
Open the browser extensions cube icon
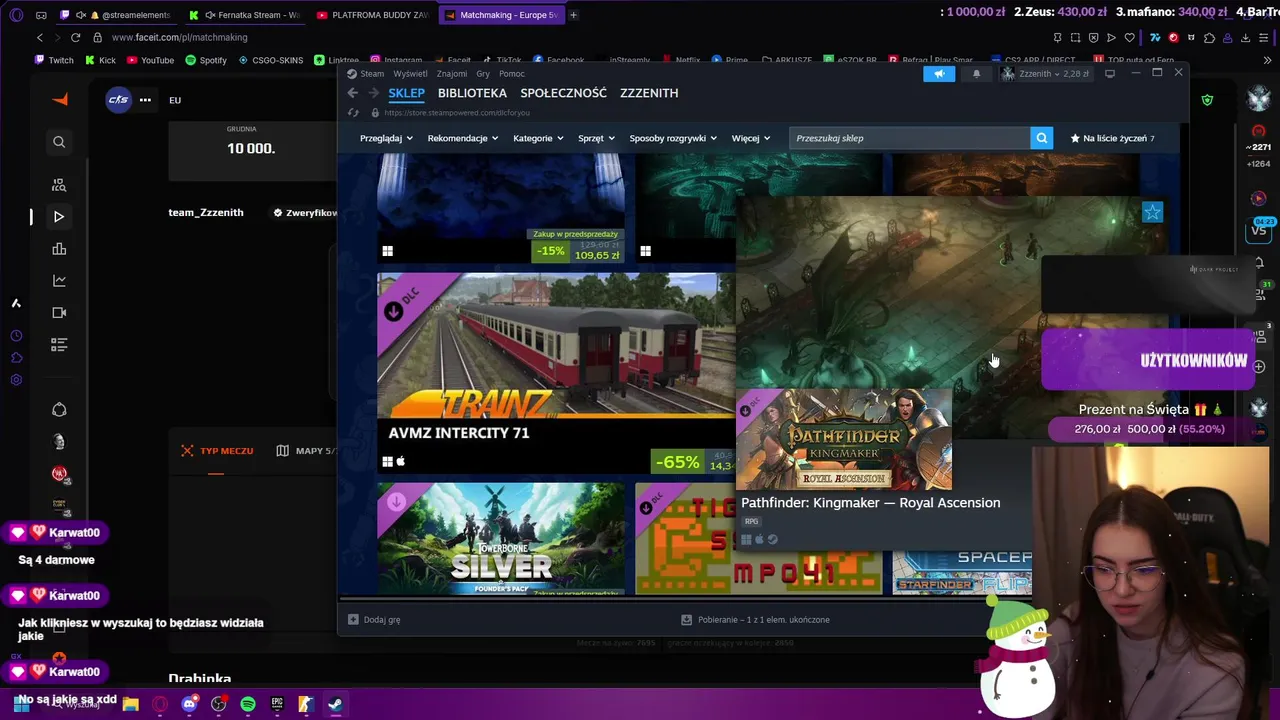(x=1209, y=38)
